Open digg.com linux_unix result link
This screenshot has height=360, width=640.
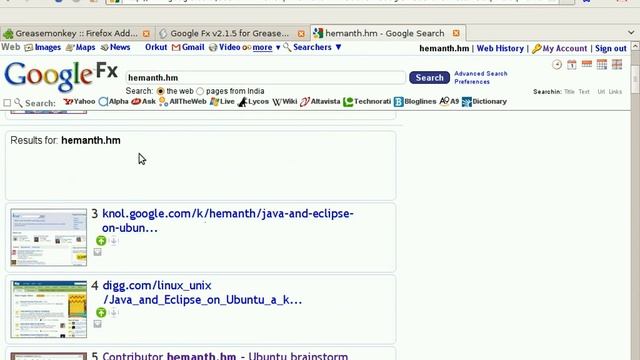click(202, 293)
